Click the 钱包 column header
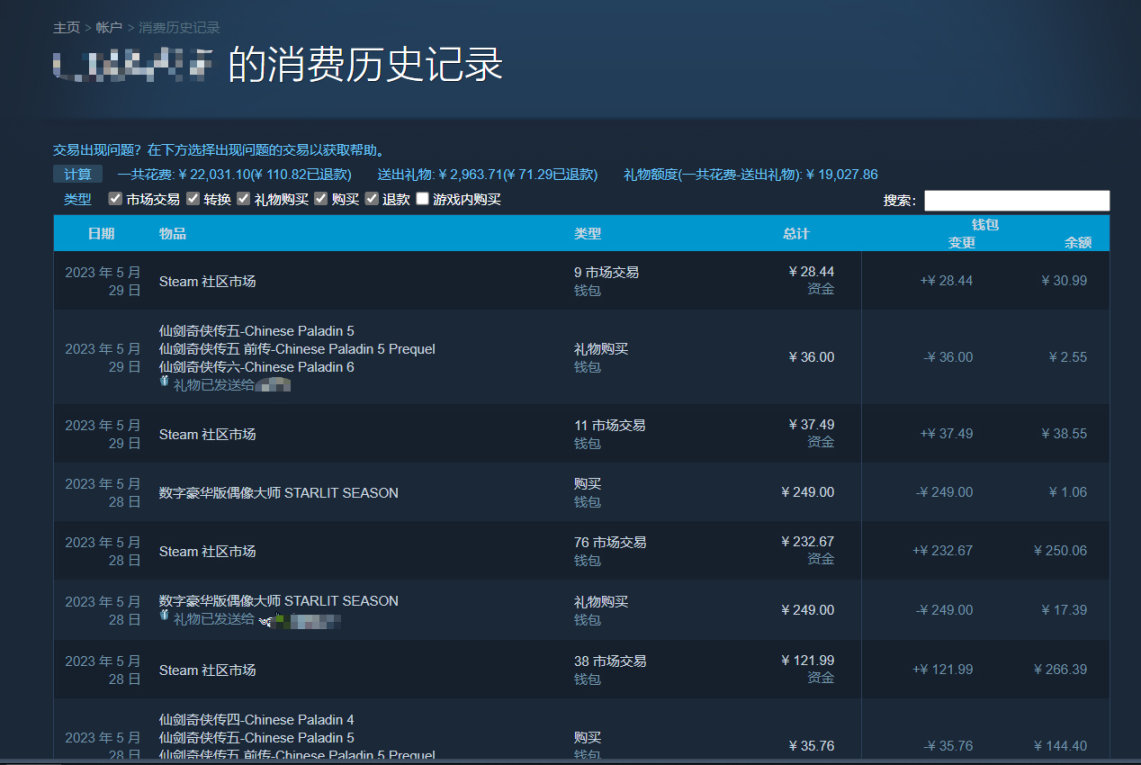Viewport: 1141px width, 765px height. coord(985,225)
